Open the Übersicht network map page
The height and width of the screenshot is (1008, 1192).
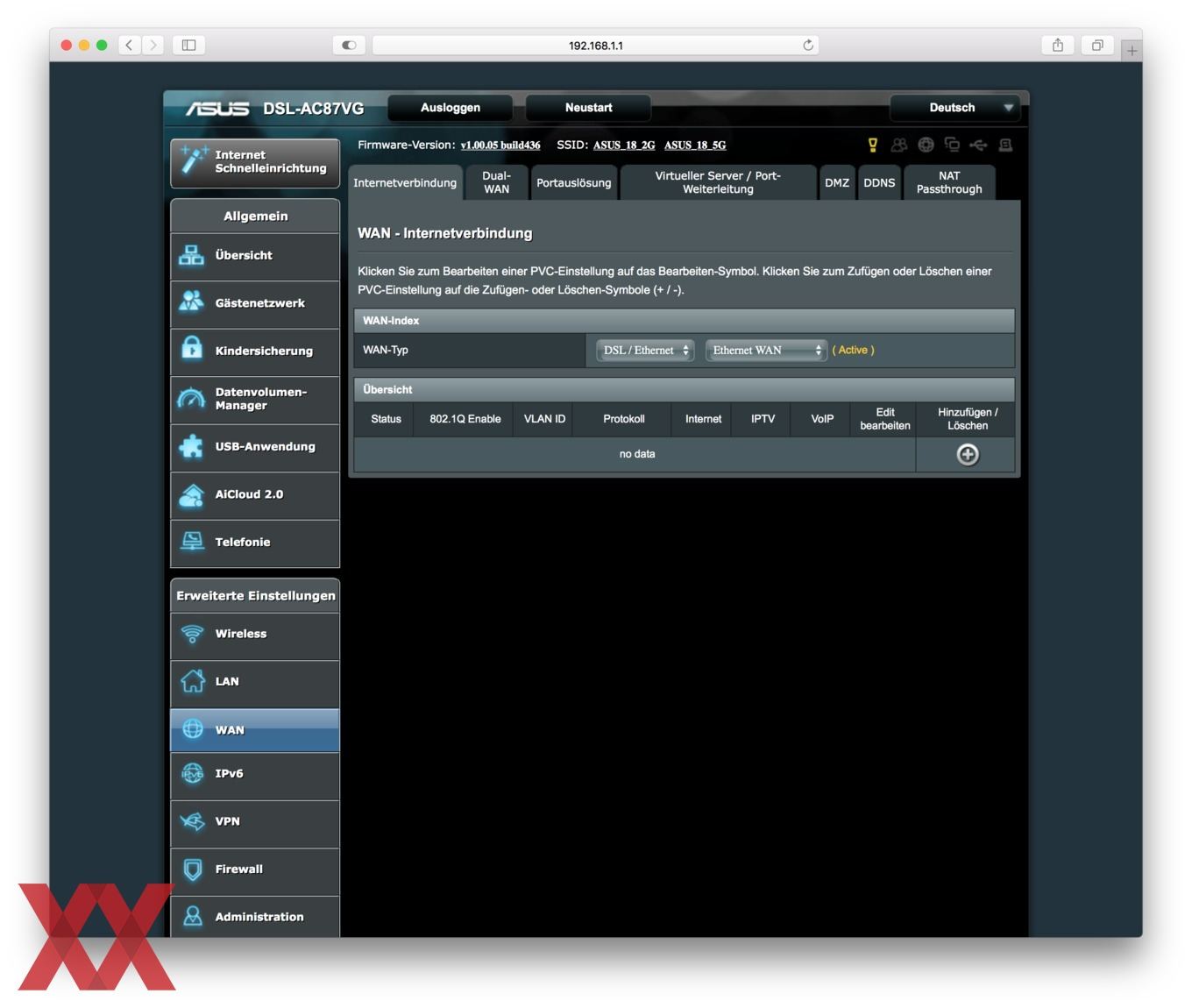[255, 256]
